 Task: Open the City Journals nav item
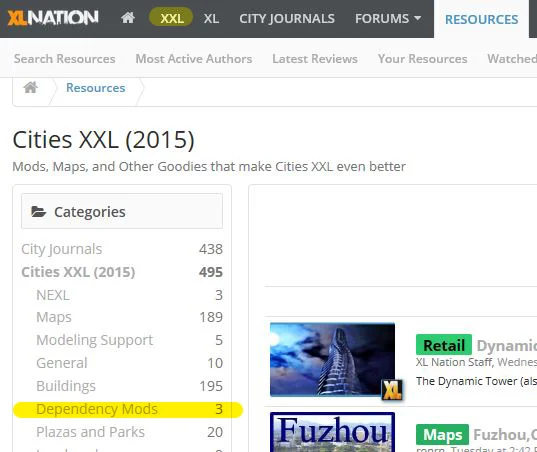(x=287, y=18)
